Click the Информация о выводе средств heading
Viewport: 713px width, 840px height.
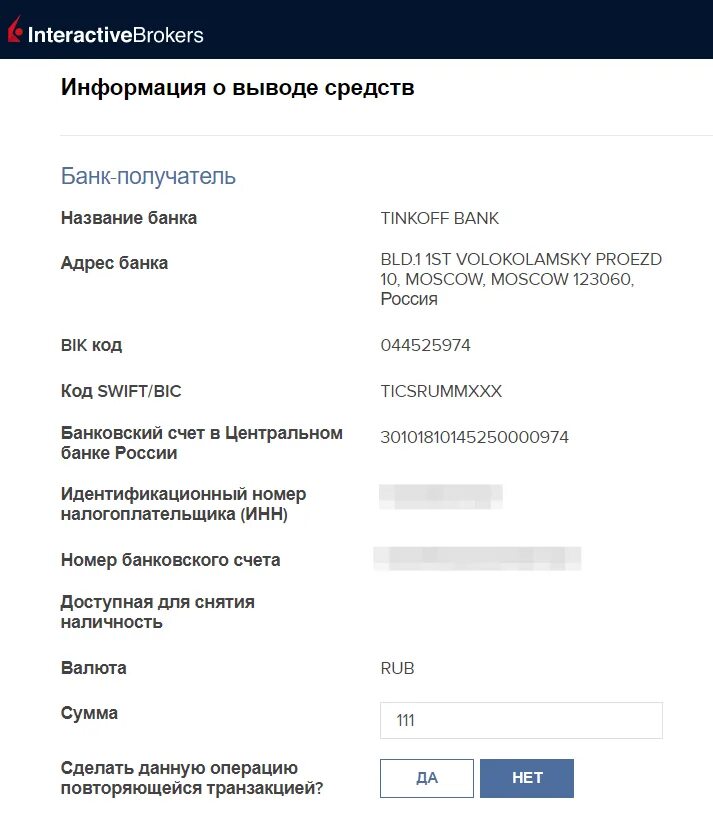point(237,87)
